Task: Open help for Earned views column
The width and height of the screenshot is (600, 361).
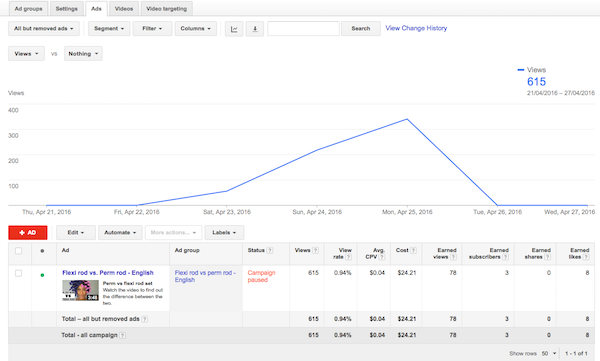Action: point(453,257)
